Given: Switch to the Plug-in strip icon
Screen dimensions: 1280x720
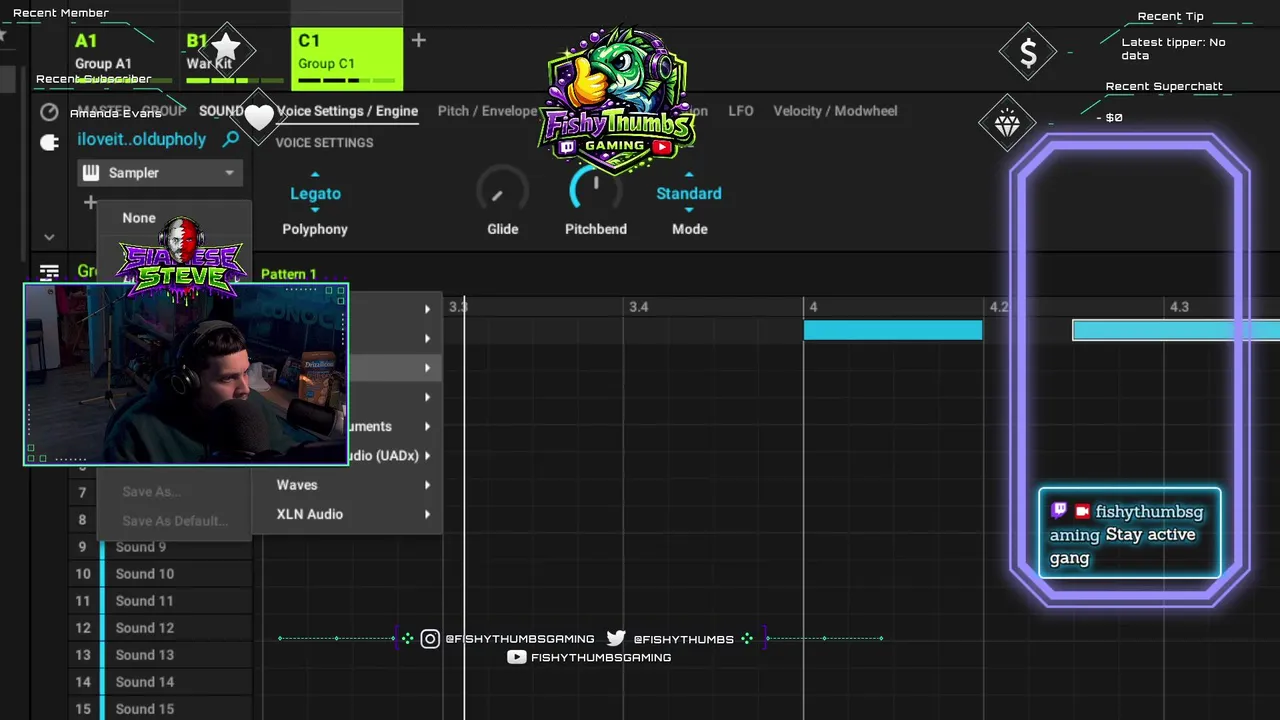Looking at the screenshot, I should coord(49,143).
